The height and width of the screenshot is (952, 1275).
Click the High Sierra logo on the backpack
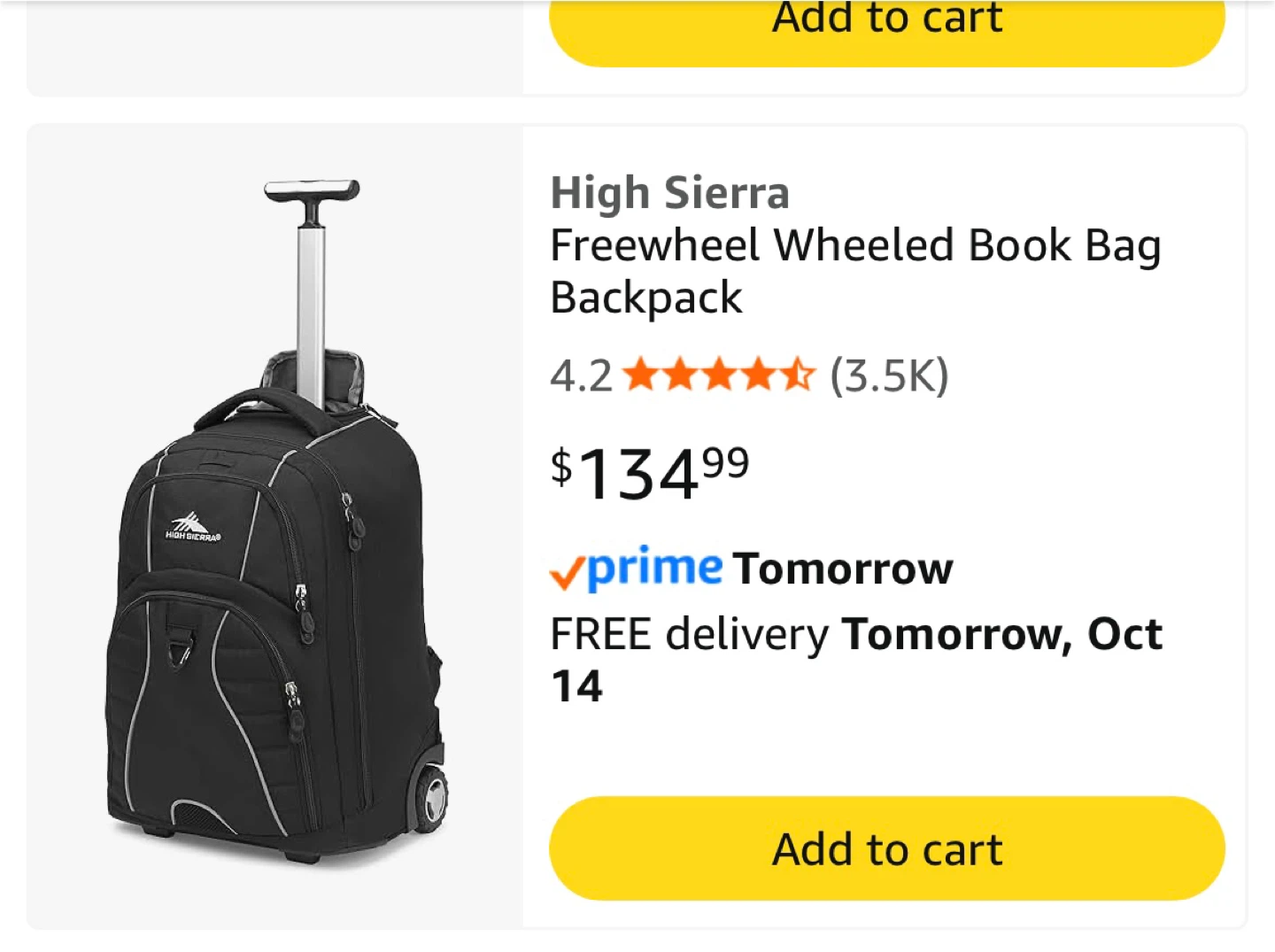click(192, 525)
